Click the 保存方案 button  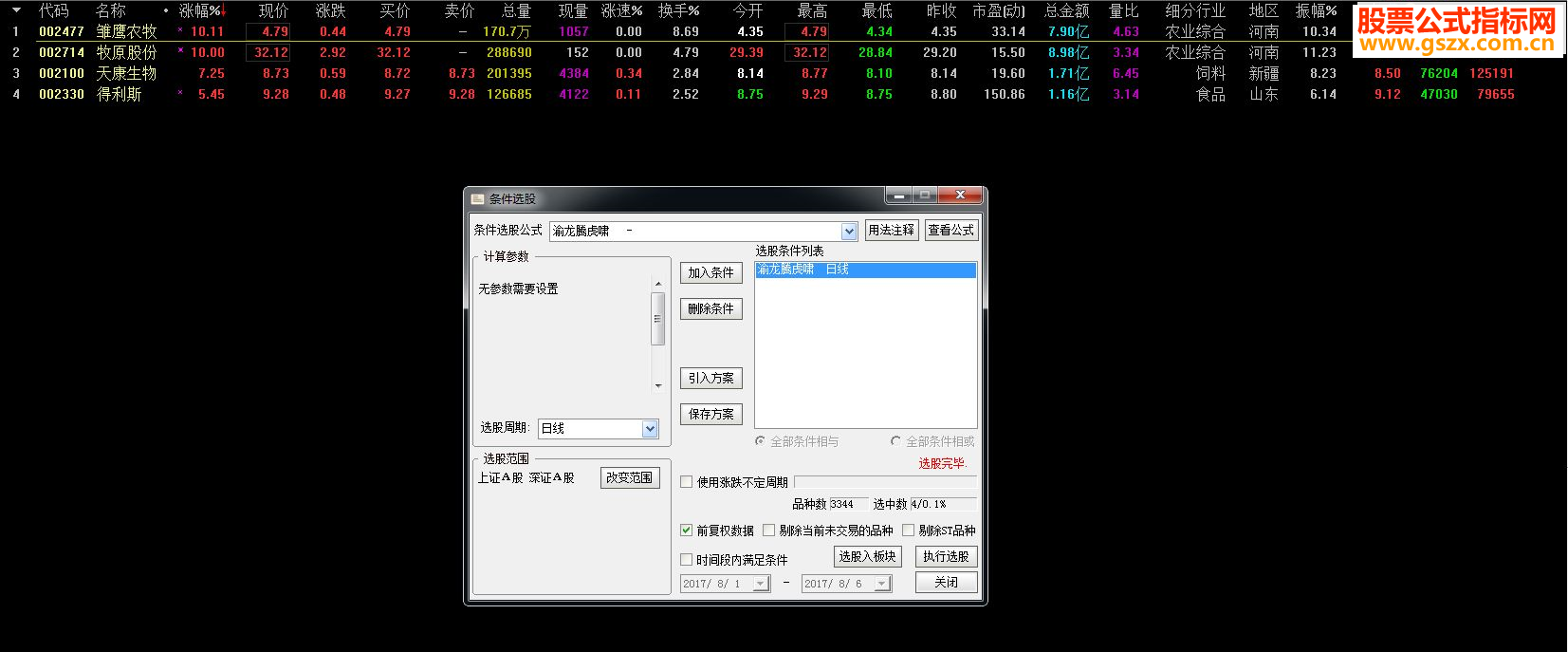click(x=711, y=414)
